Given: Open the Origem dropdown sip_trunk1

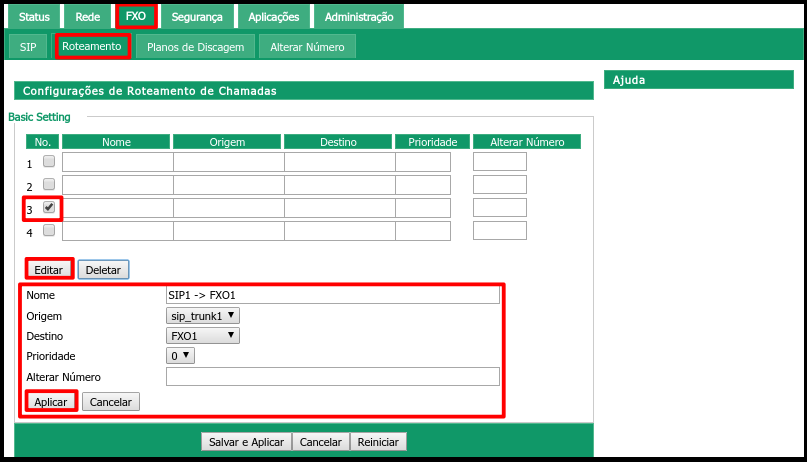Looking at the screenshot, I should click(x=204, y=316).
